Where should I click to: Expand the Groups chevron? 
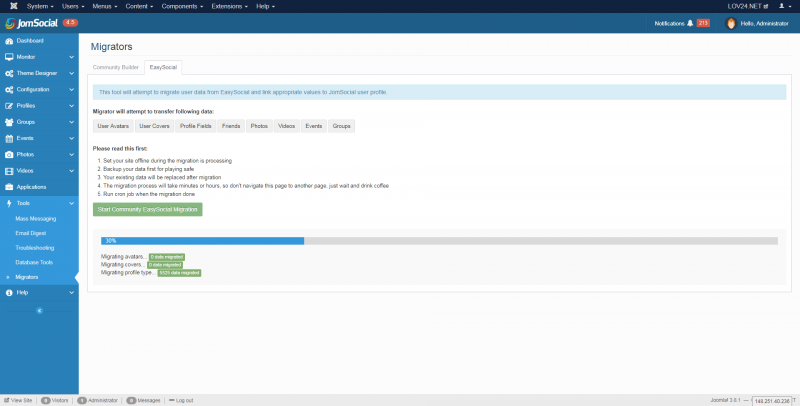[71, 122]
